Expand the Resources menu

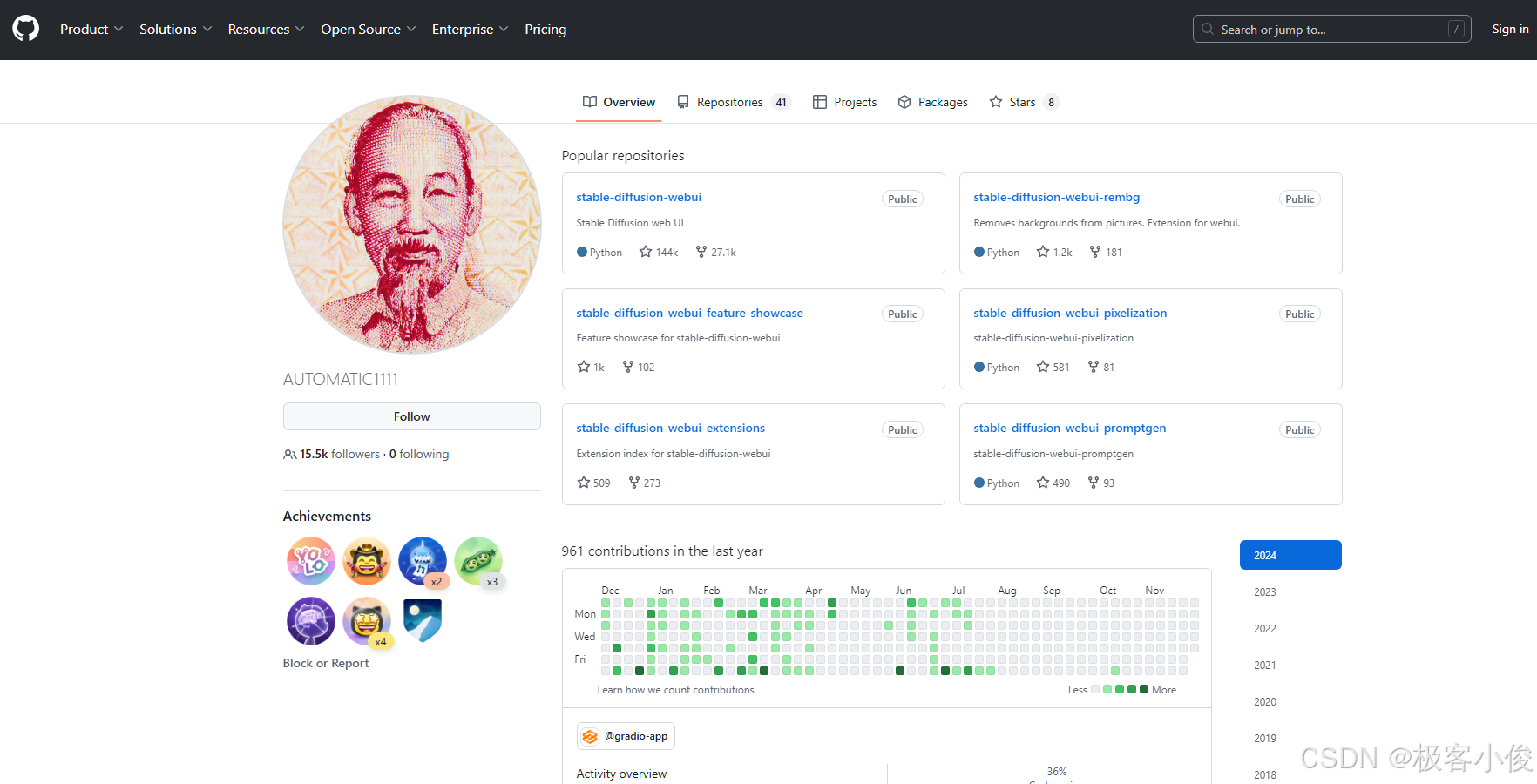coord(266,29)
